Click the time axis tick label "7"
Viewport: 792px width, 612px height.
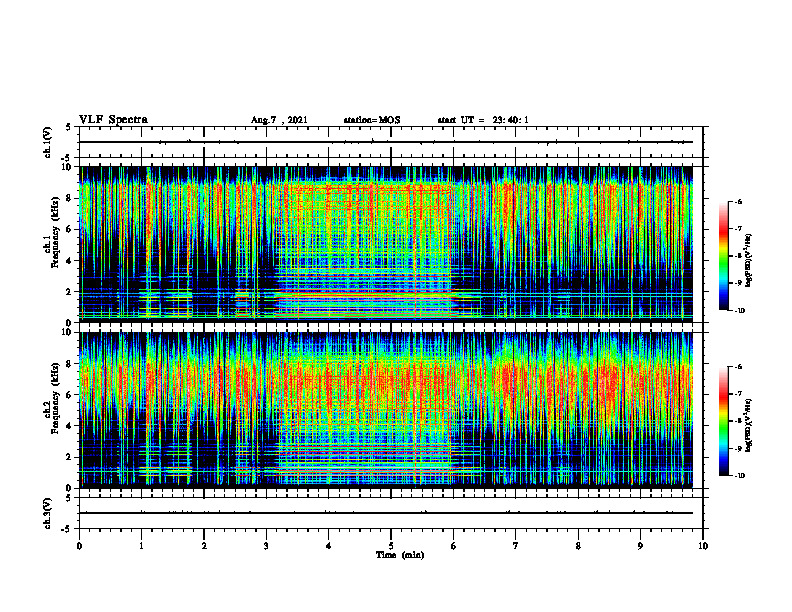(516, 546)
